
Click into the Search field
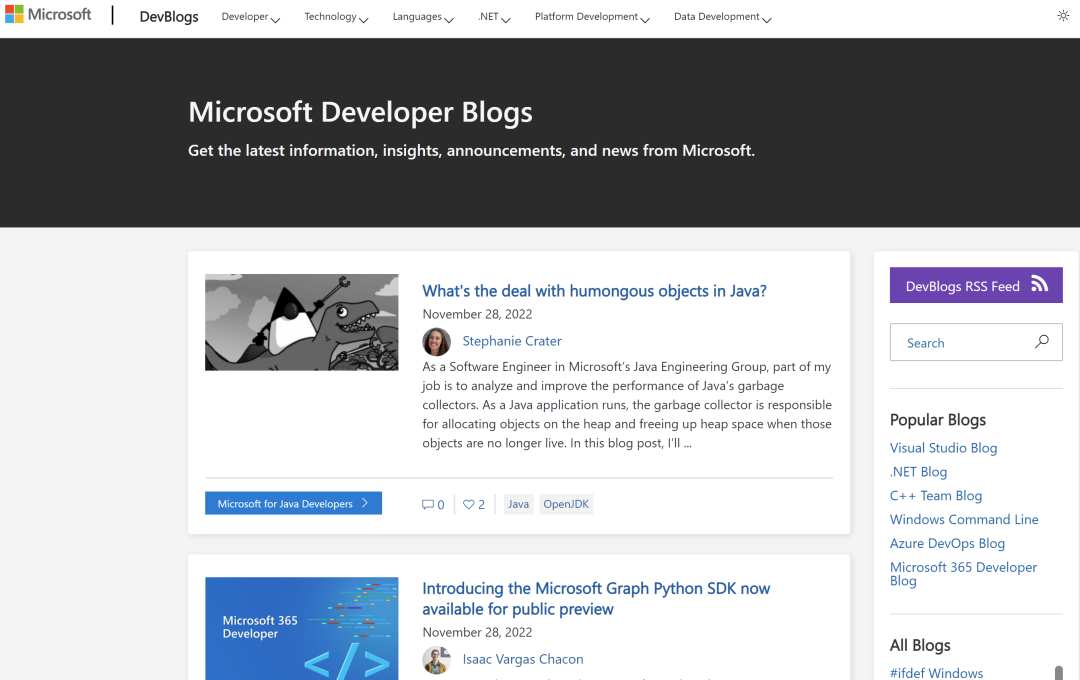pyautogui.click(x=976, y=342)
